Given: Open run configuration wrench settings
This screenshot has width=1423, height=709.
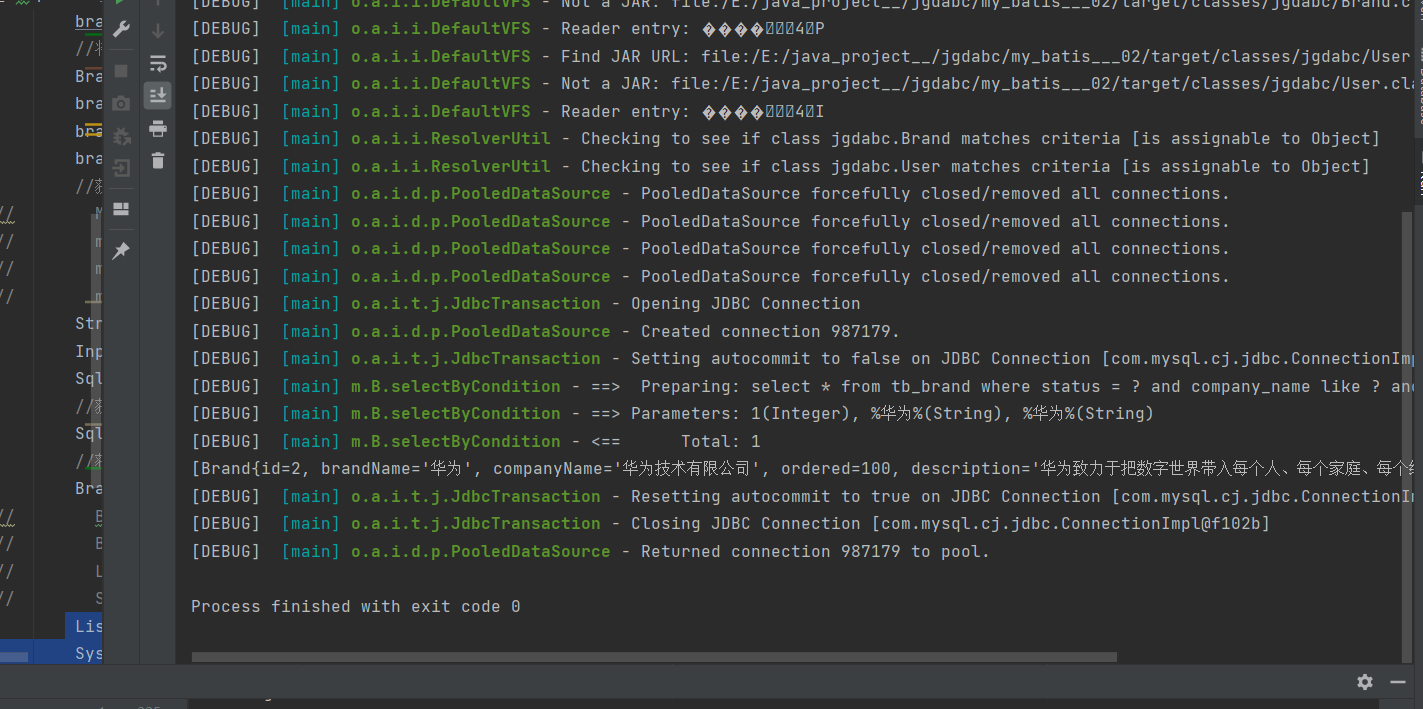Looking at the screenshot, I should pos(121,29).
